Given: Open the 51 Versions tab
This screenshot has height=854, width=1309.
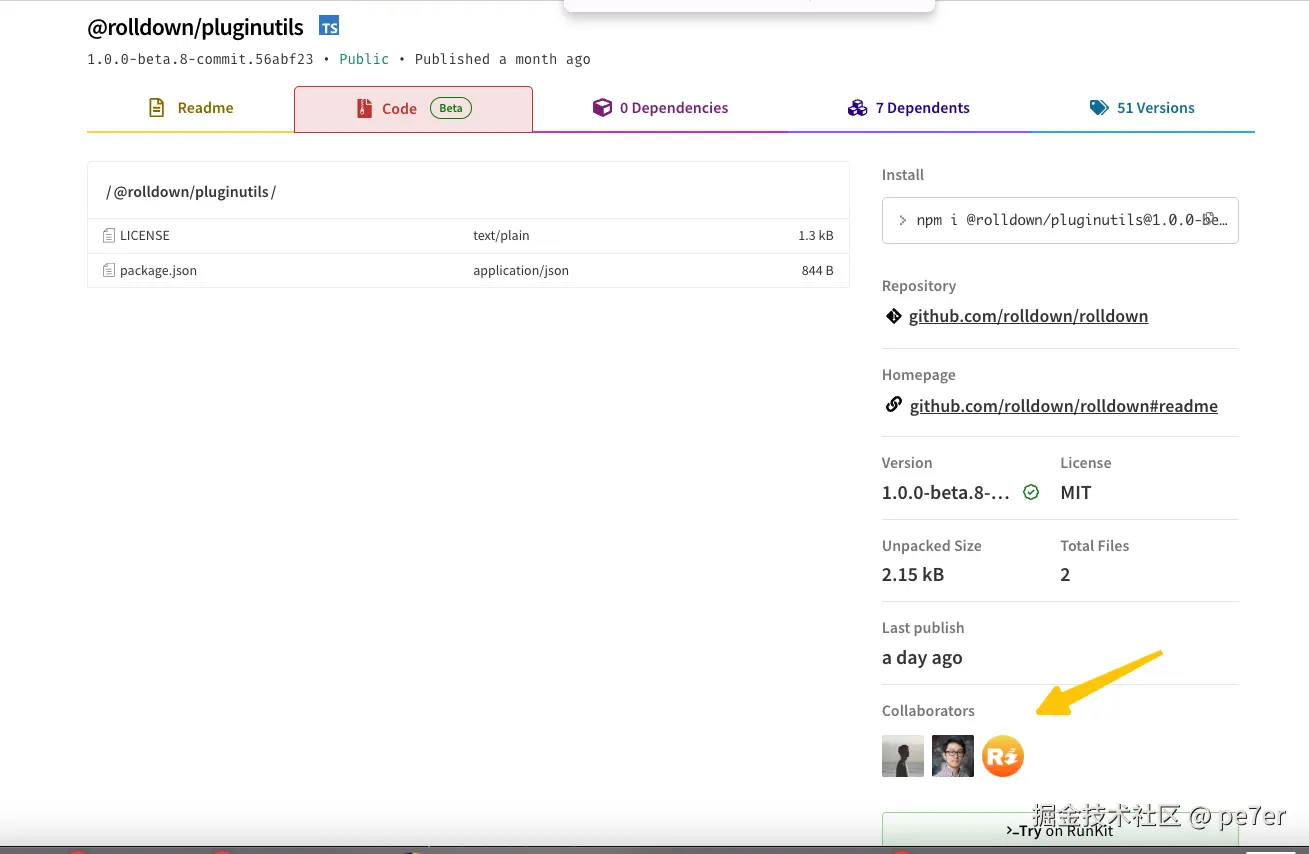Looking at the screenshot, I should pyautogui.click(x=1142, y=108).
